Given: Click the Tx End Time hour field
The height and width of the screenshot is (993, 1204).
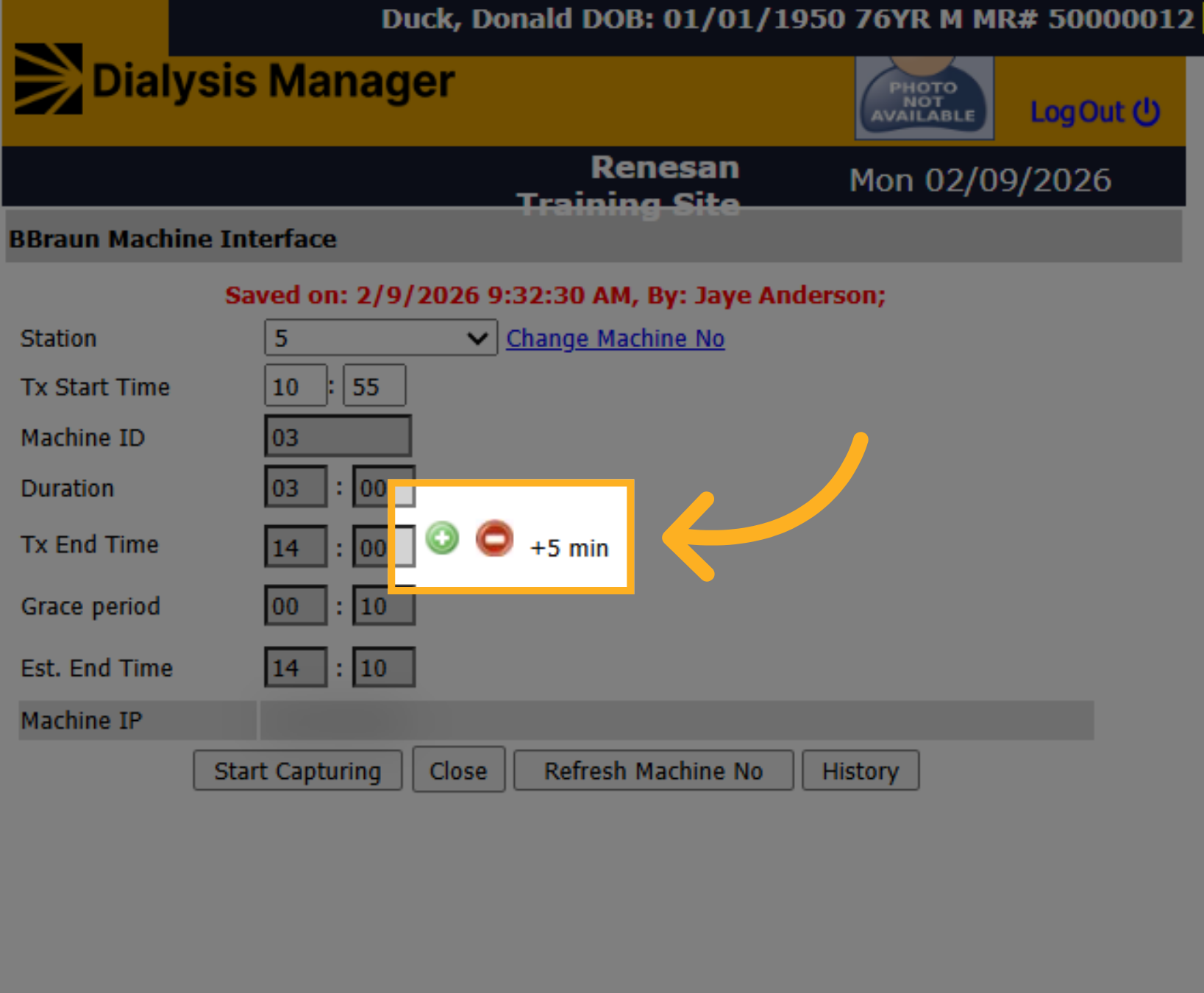Looking at the screenshot, I should 296,547.
